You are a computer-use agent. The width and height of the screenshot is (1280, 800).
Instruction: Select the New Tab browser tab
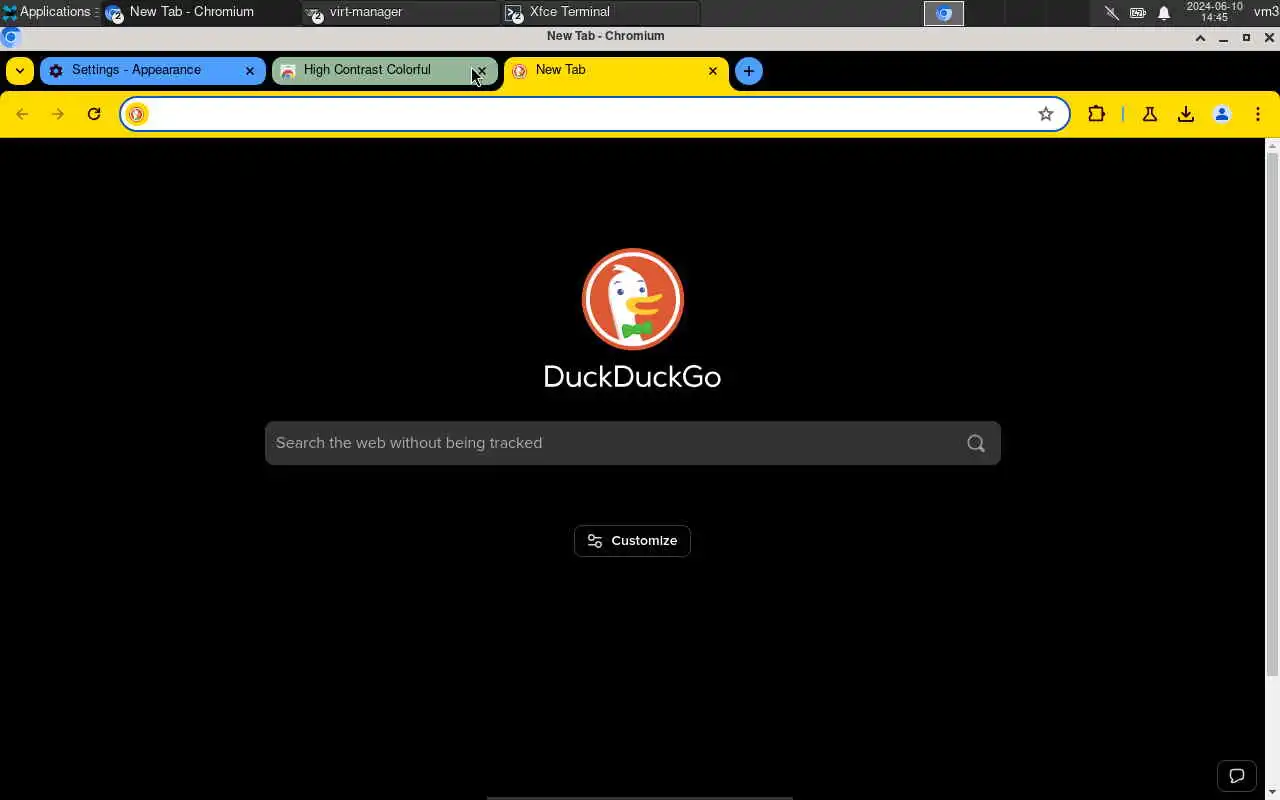[617, 70]
